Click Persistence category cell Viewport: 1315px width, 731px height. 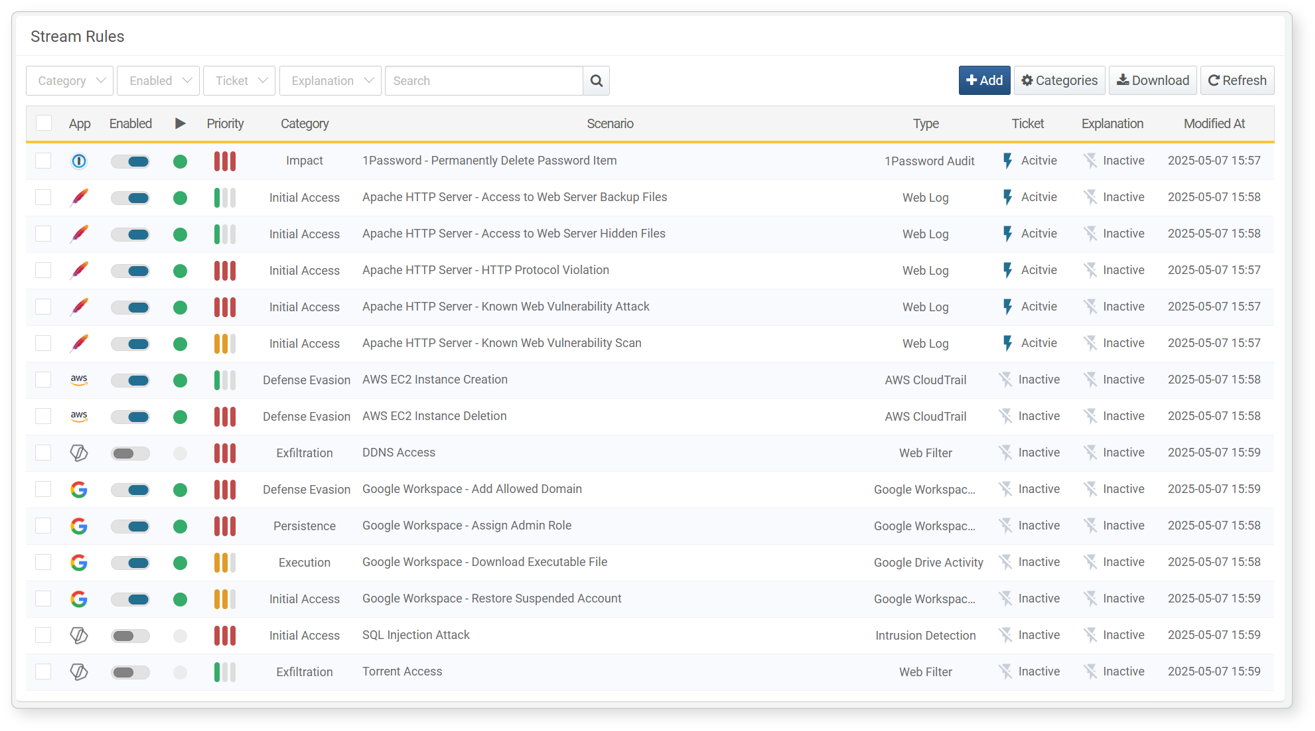[304, 526]
